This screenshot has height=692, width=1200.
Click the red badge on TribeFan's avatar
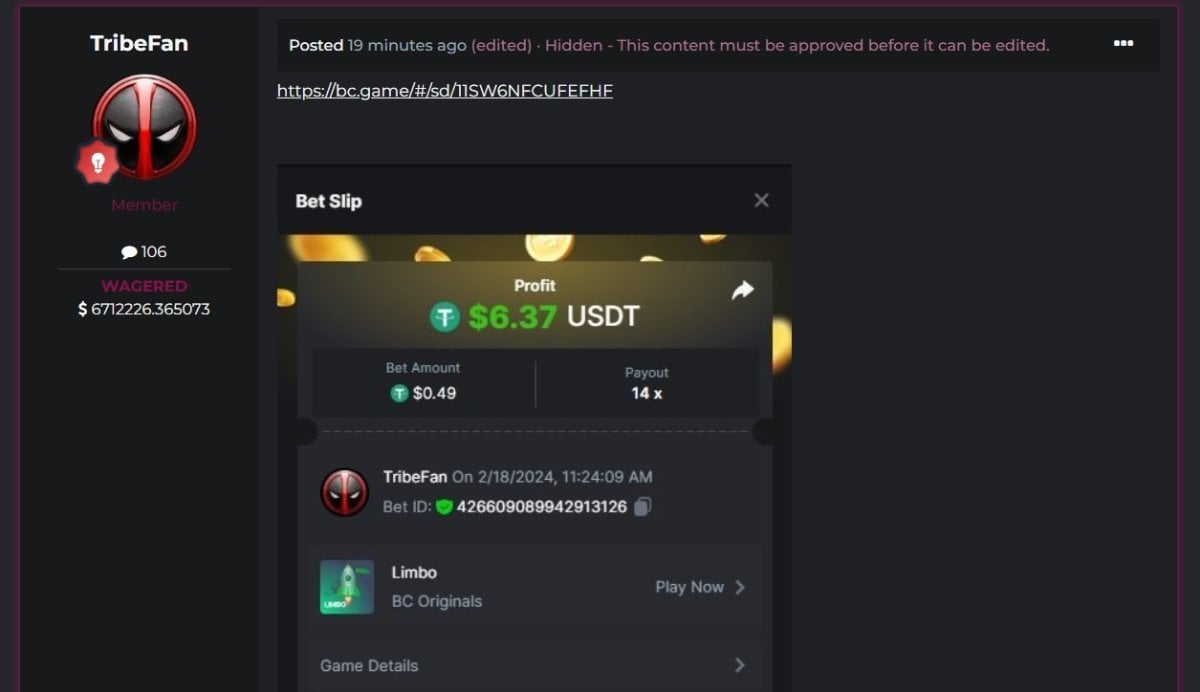[97, 162]
